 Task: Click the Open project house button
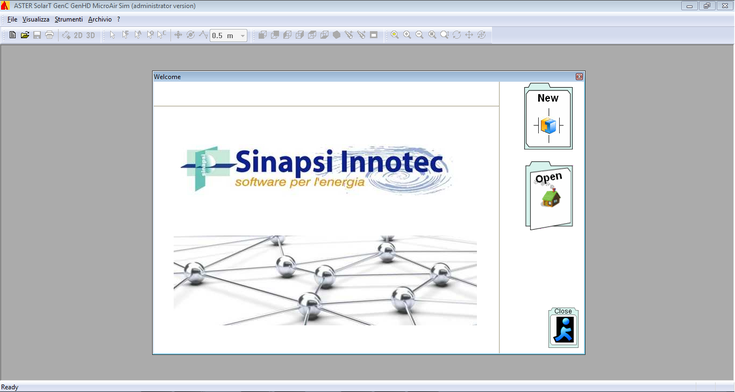click(x=549, y=196)
